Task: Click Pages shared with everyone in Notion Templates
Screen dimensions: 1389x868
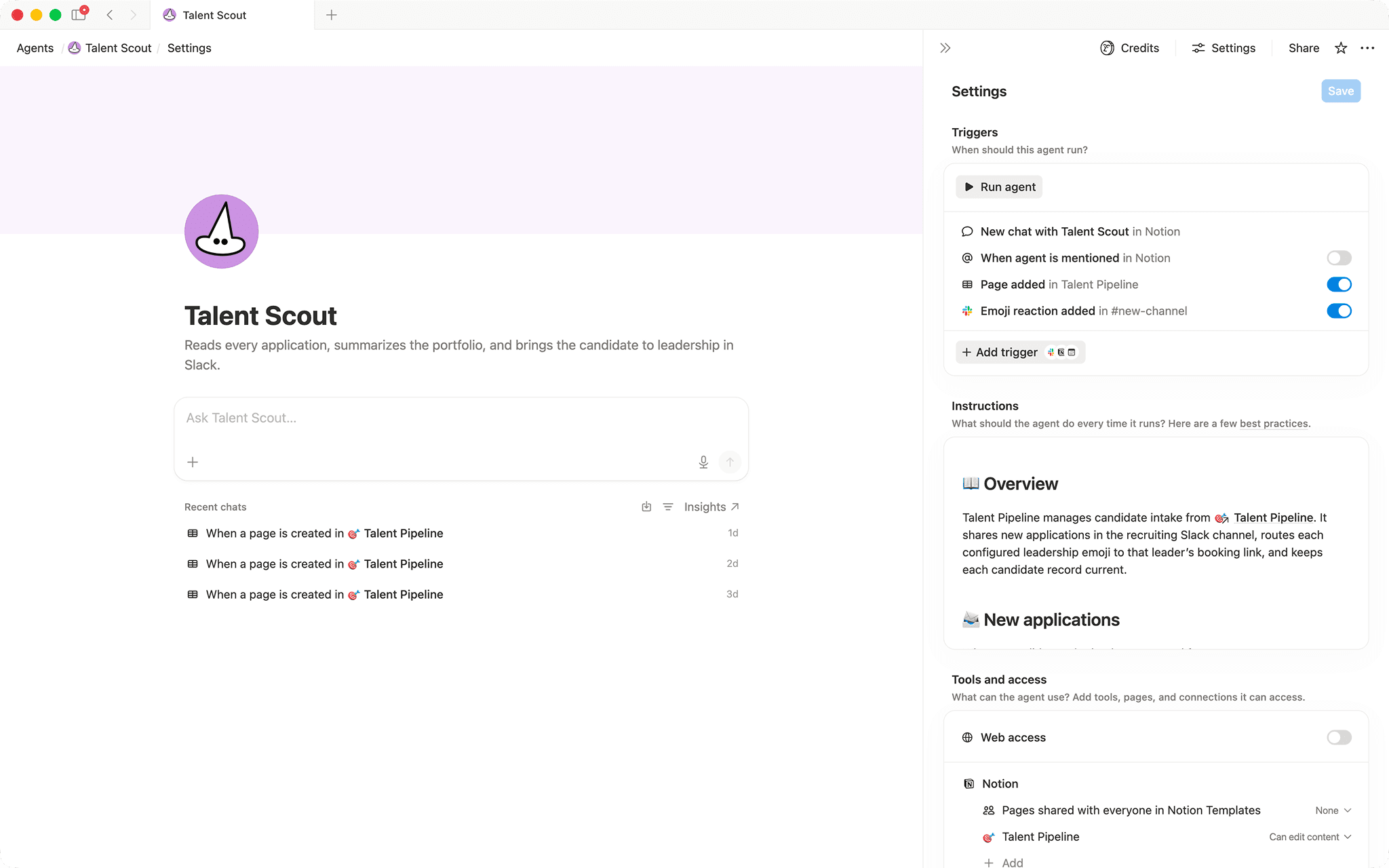Action: pos(1131,810)
